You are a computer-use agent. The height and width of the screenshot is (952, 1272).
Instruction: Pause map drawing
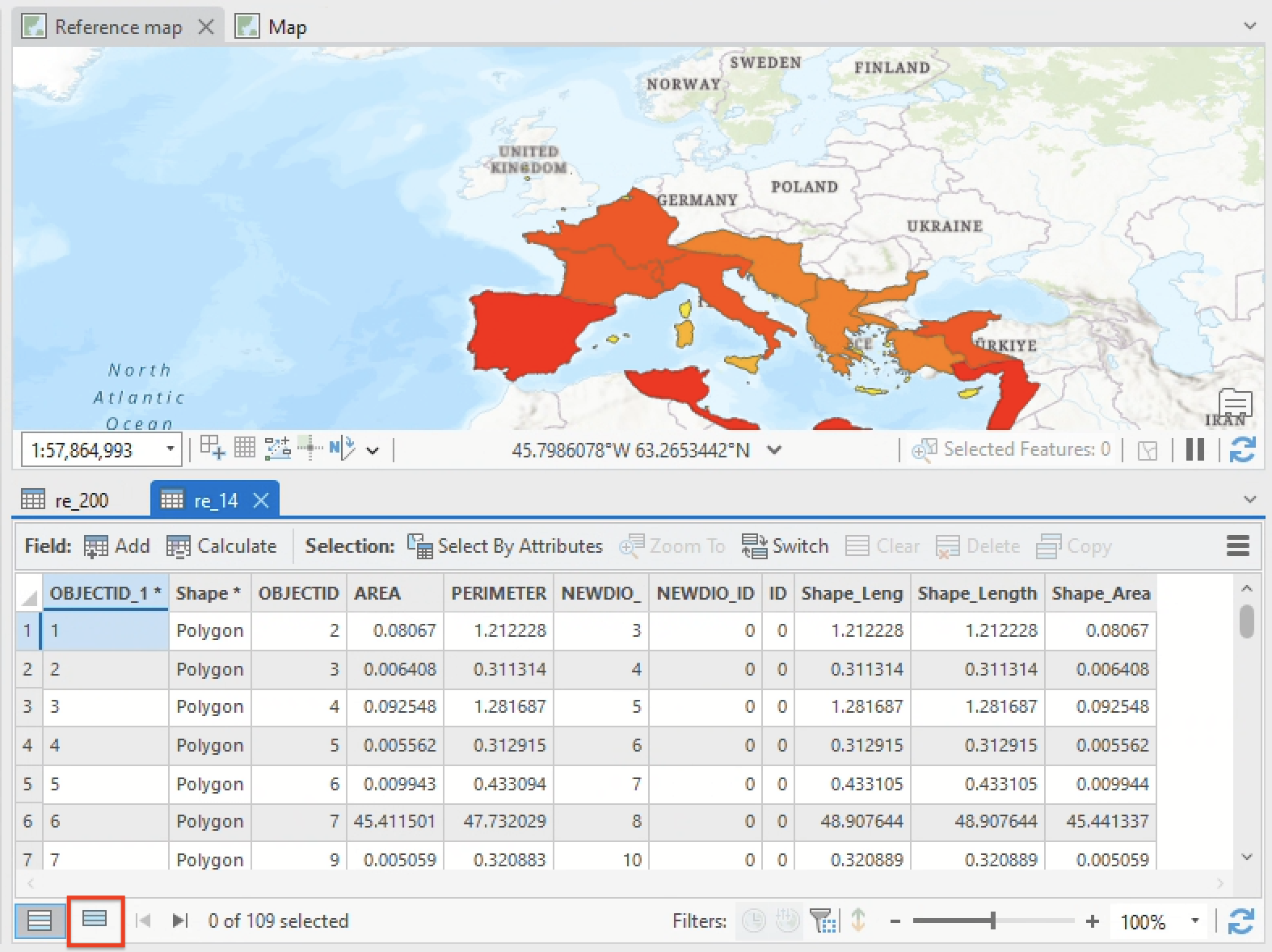[x=1194, y=449]
